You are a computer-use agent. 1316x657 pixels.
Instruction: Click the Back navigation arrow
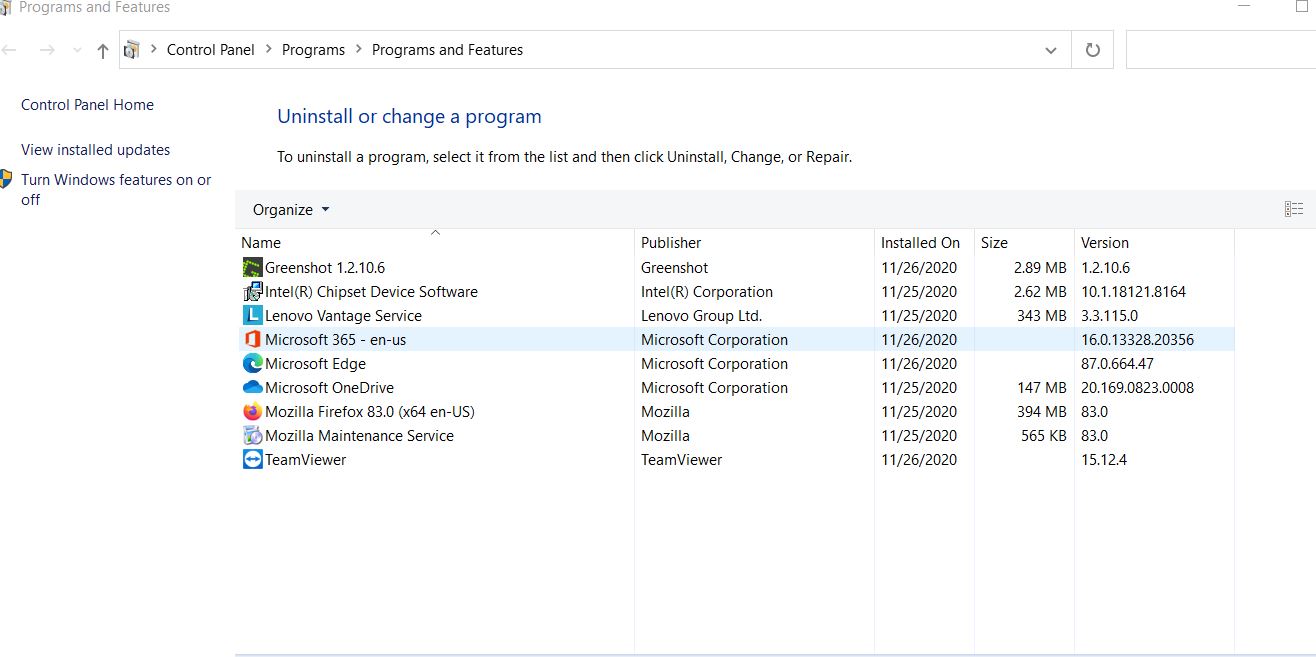(10, 50)
